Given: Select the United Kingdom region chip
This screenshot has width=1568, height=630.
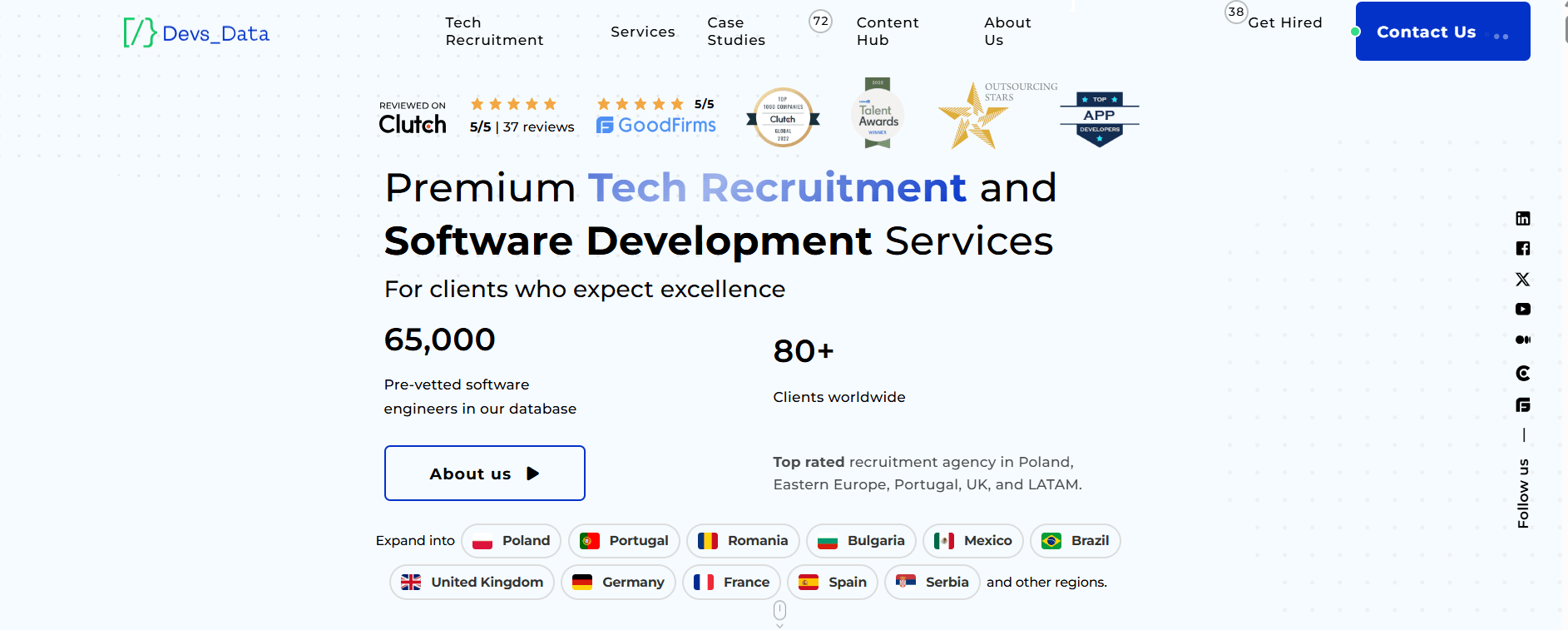Looking at the screenshot, I should coord(472,583).
